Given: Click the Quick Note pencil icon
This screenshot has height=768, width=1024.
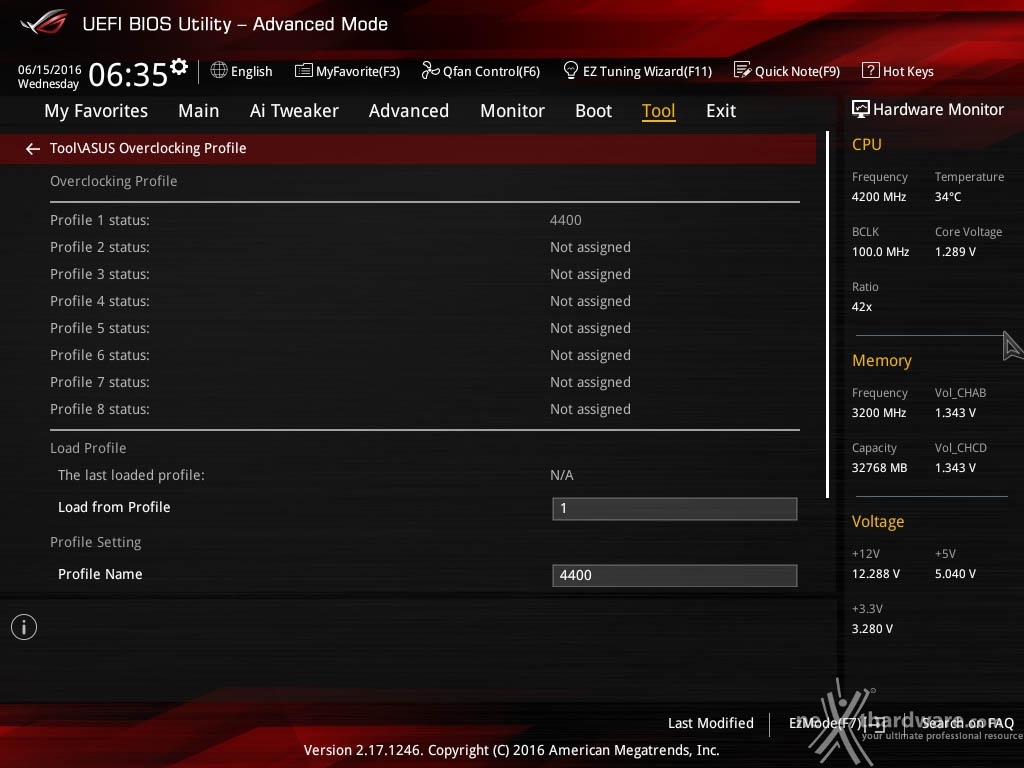Looking at the screenshot, I should 743,70.
